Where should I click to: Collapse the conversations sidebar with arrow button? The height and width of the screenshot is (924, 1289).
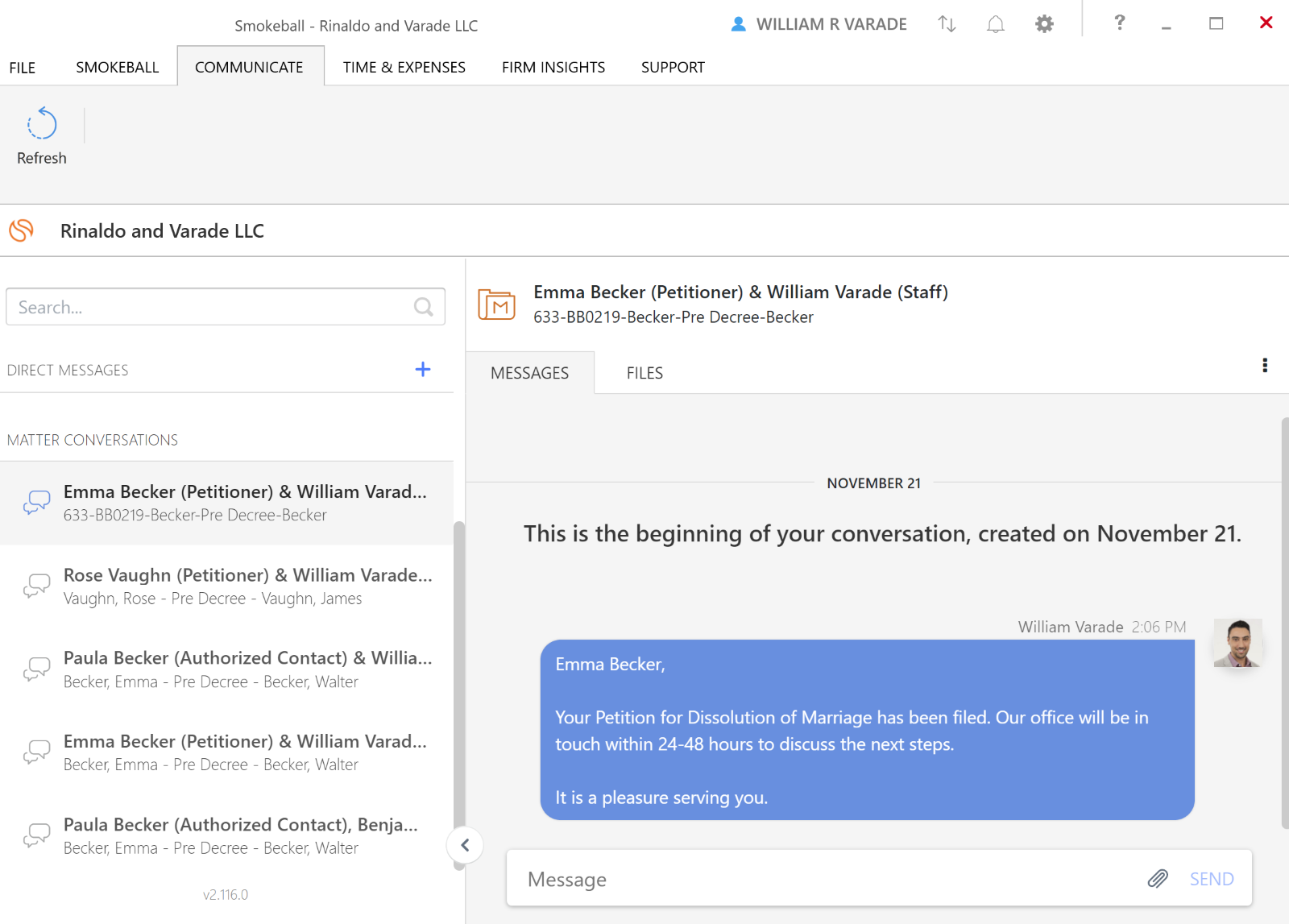pyautogui.click(x=465, y=845)
